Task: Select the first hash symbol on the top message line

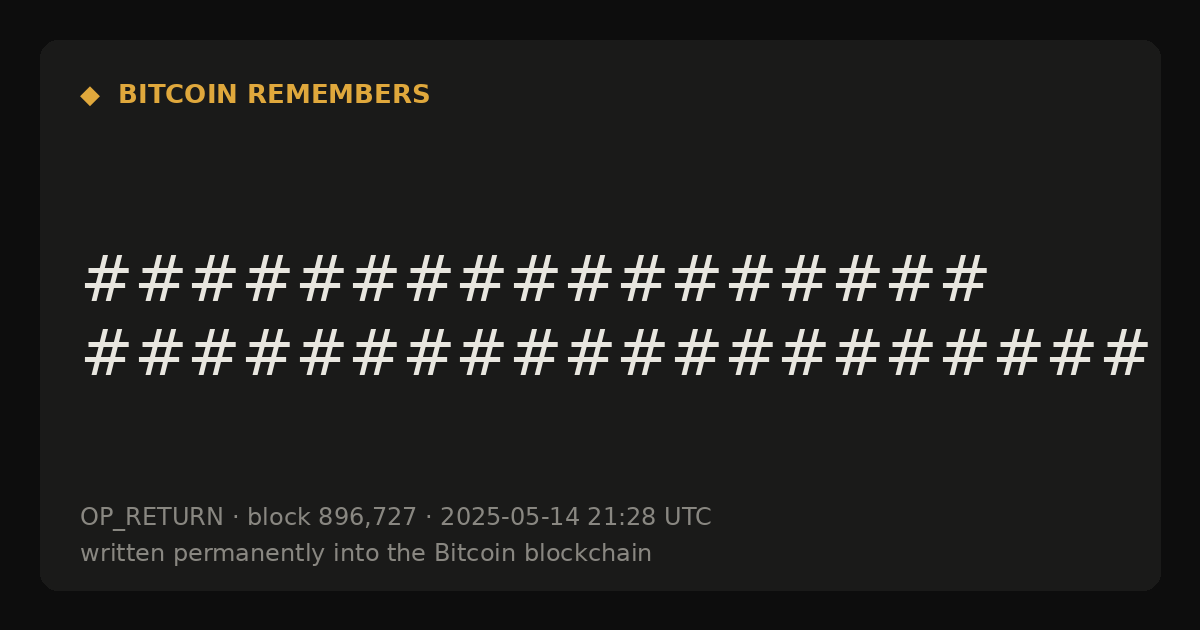Action: tap(106, 279)
